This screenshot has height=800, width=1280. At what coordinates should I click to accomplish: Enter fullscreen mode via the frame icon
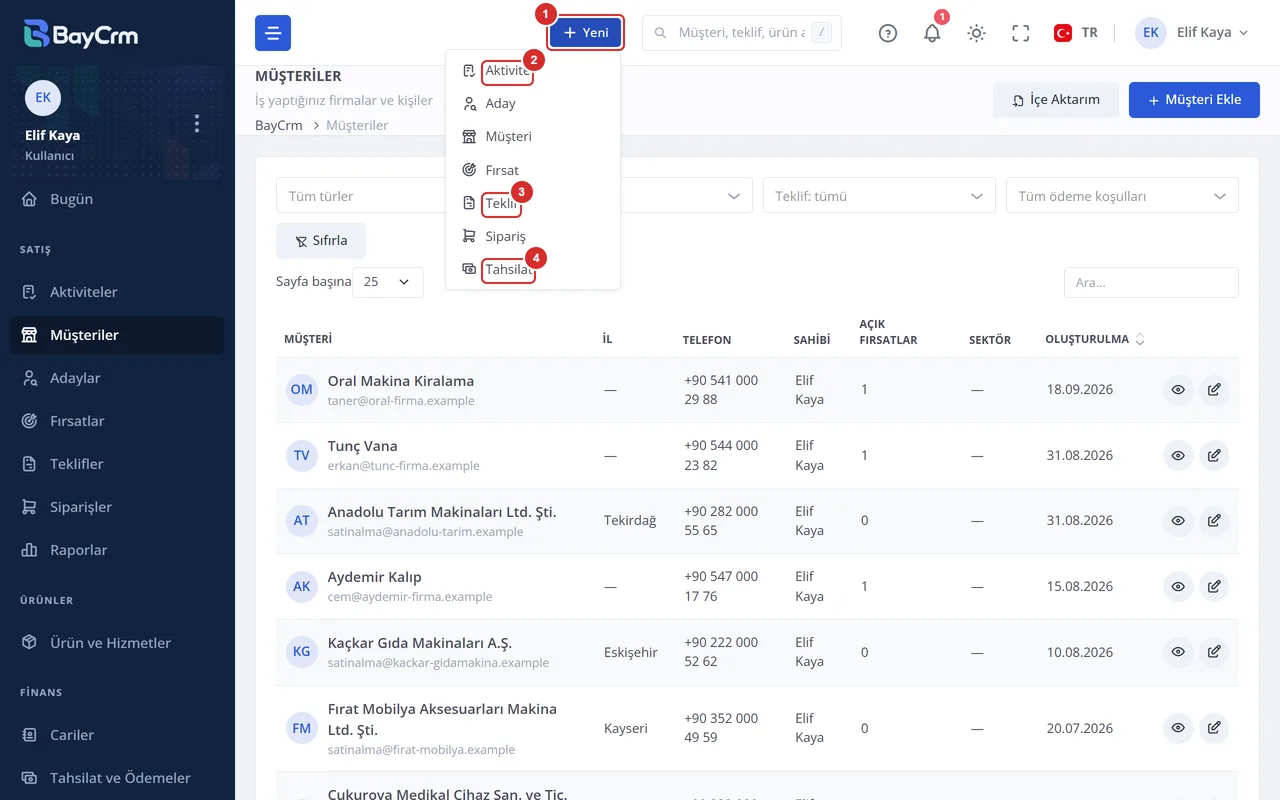click(1021, 33)
